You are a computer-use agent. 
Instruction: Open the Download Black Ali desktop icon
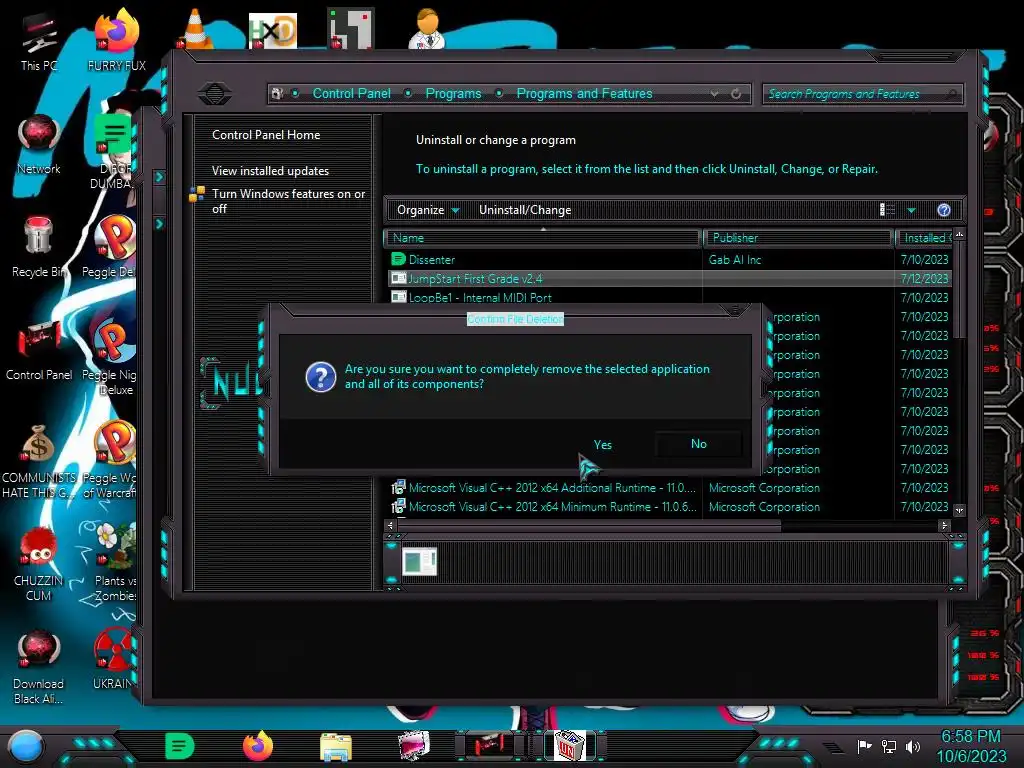point(39,666)
